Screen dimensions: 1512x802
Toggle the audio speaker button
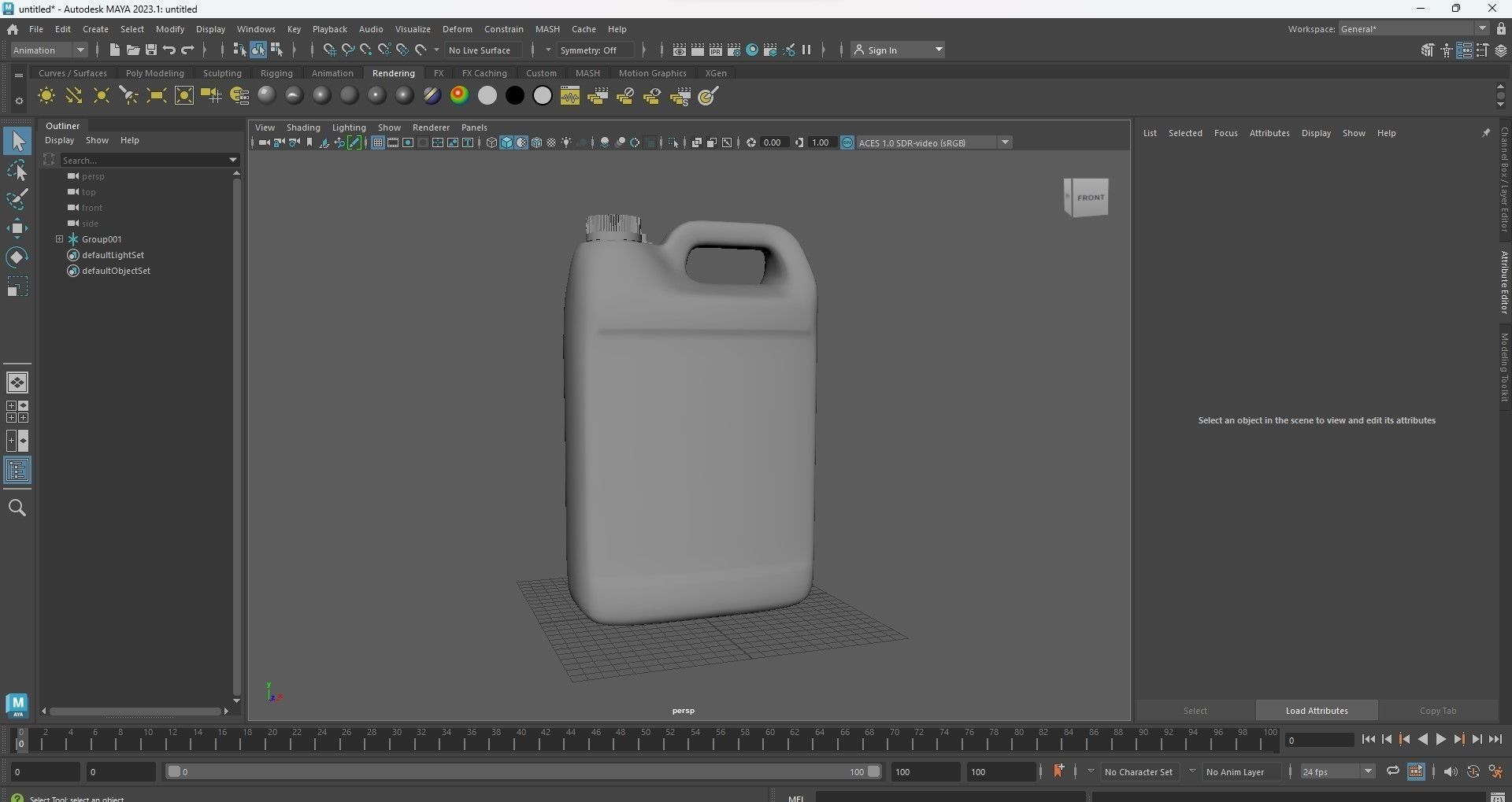point(1450,771)
